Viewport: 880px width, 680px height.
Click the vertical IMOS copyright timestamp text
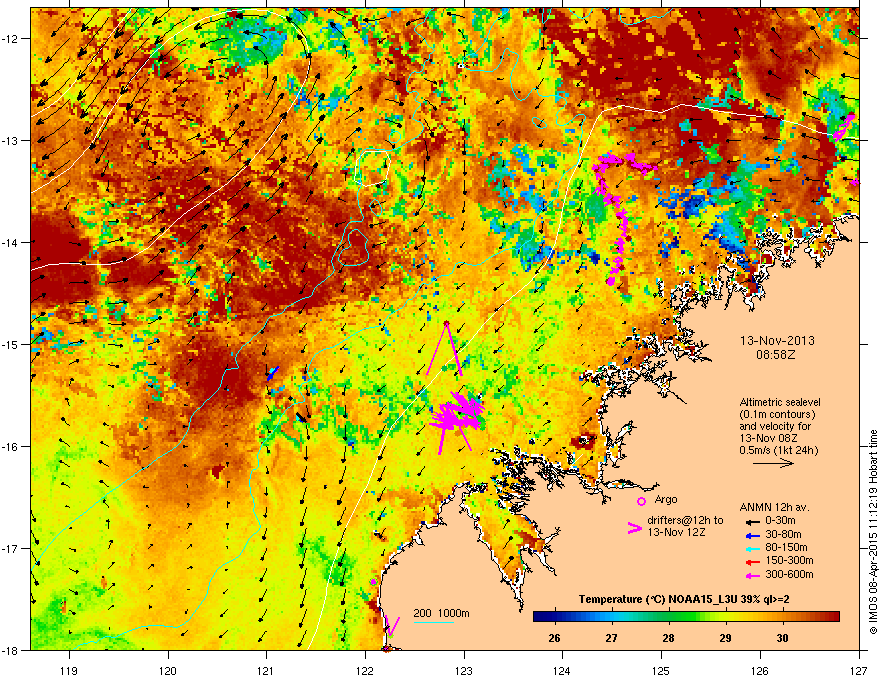coord(873,532)
